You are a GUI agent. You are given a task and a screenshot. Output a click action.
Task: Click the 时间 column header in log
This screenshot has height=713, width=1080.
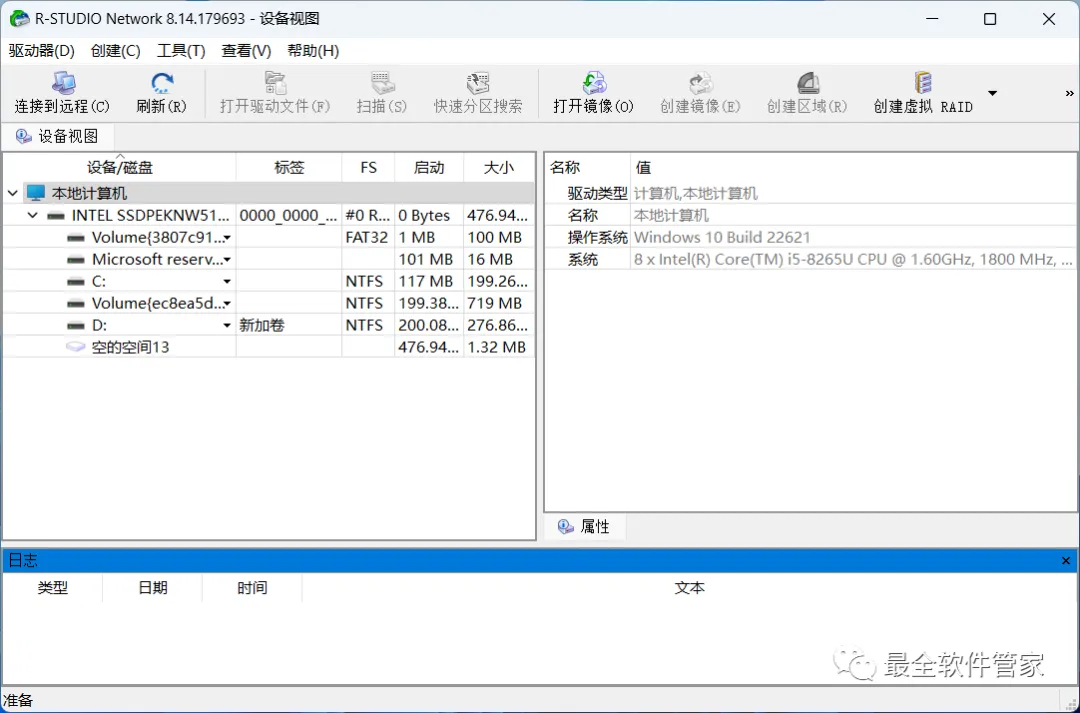(252, 588)
